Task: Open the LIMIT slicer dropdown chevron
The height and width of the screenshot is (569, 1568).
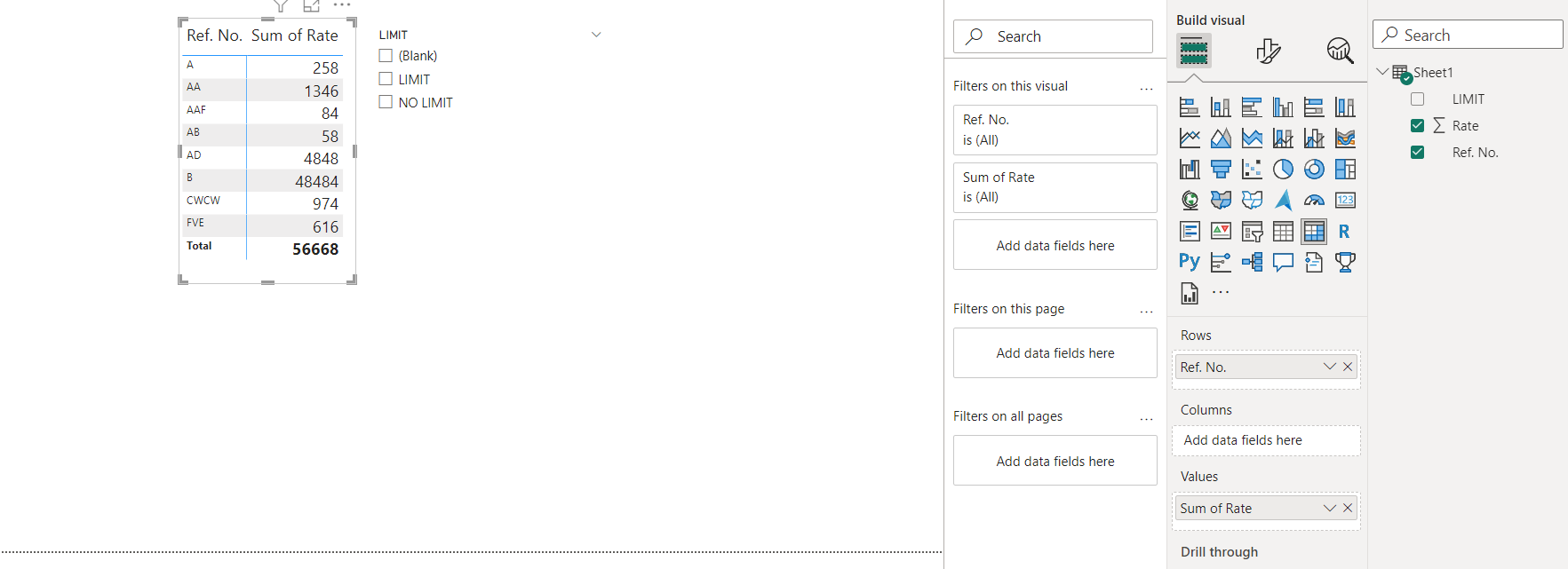Action: (x=596, y=35)
